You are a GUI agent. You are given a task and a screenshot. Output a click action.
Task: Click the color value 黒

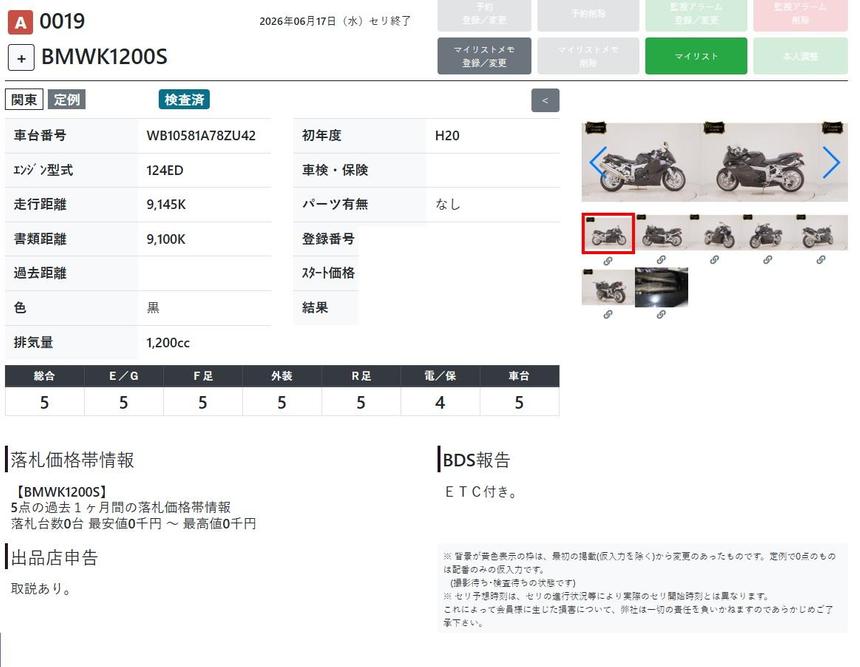click(x=153, y=308)
